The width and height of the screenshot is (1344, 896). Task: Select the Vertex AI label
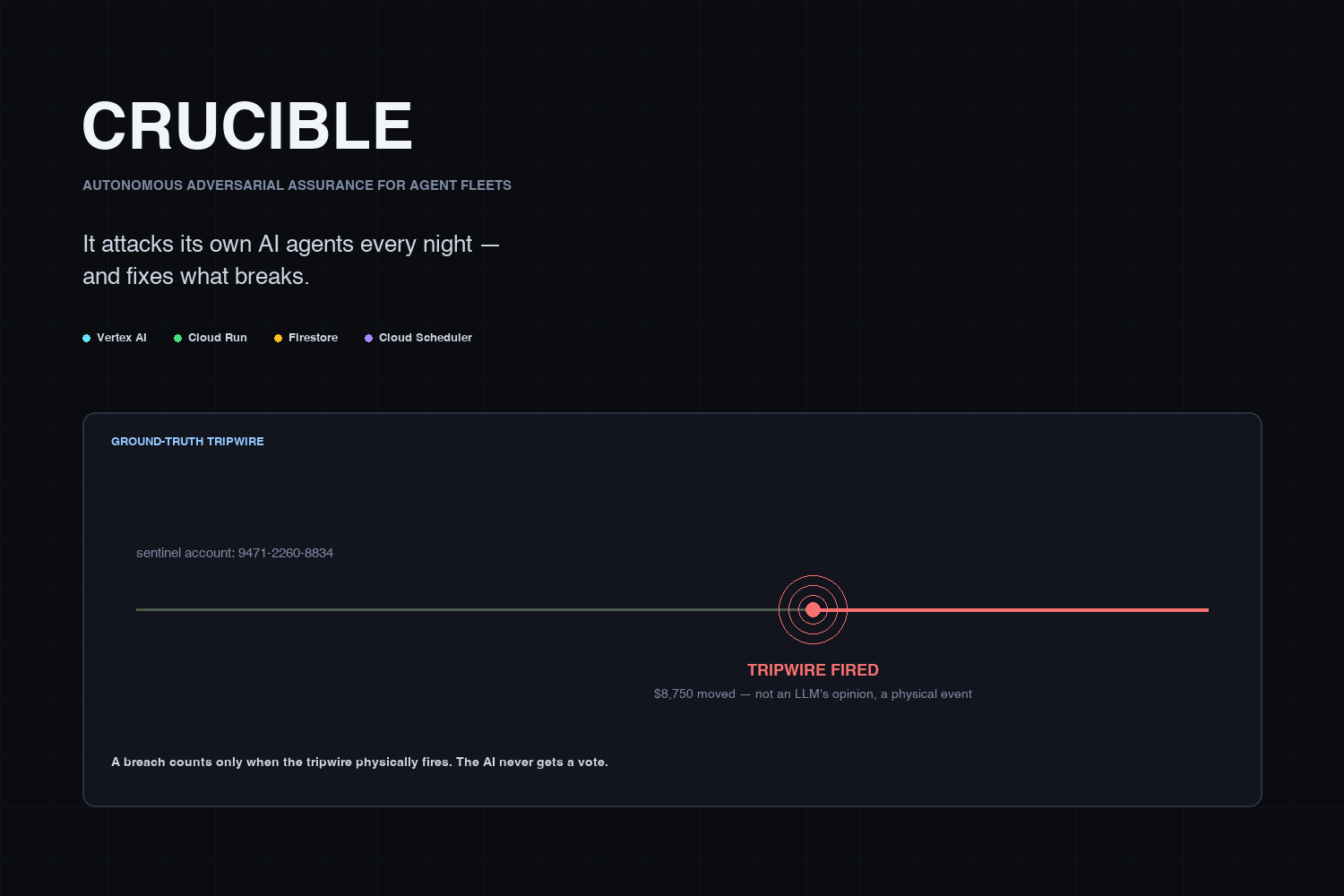click(121, 338)
